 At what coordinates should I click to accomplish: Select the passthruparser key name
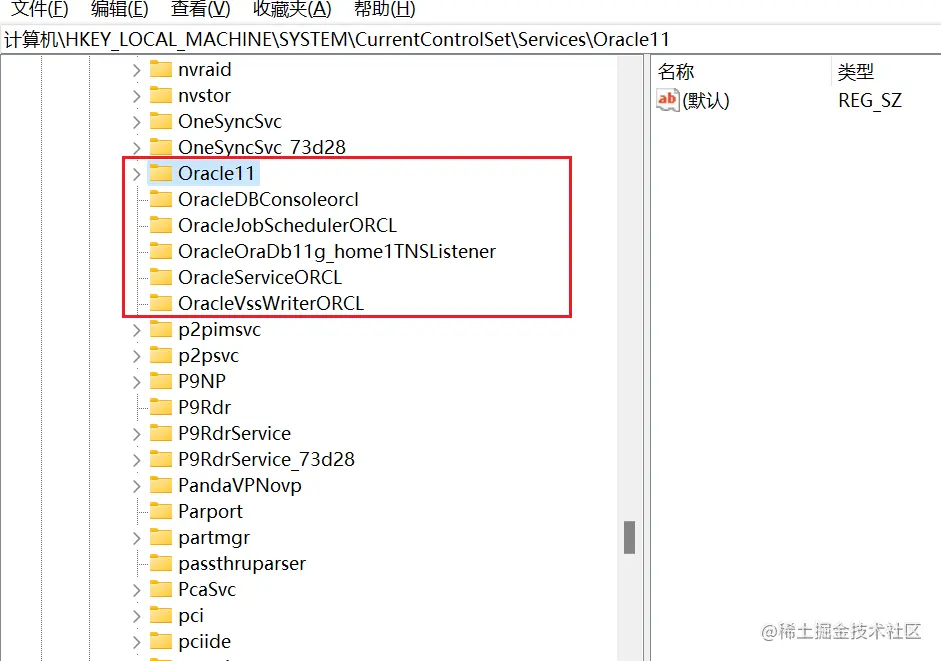coord(242,563)
